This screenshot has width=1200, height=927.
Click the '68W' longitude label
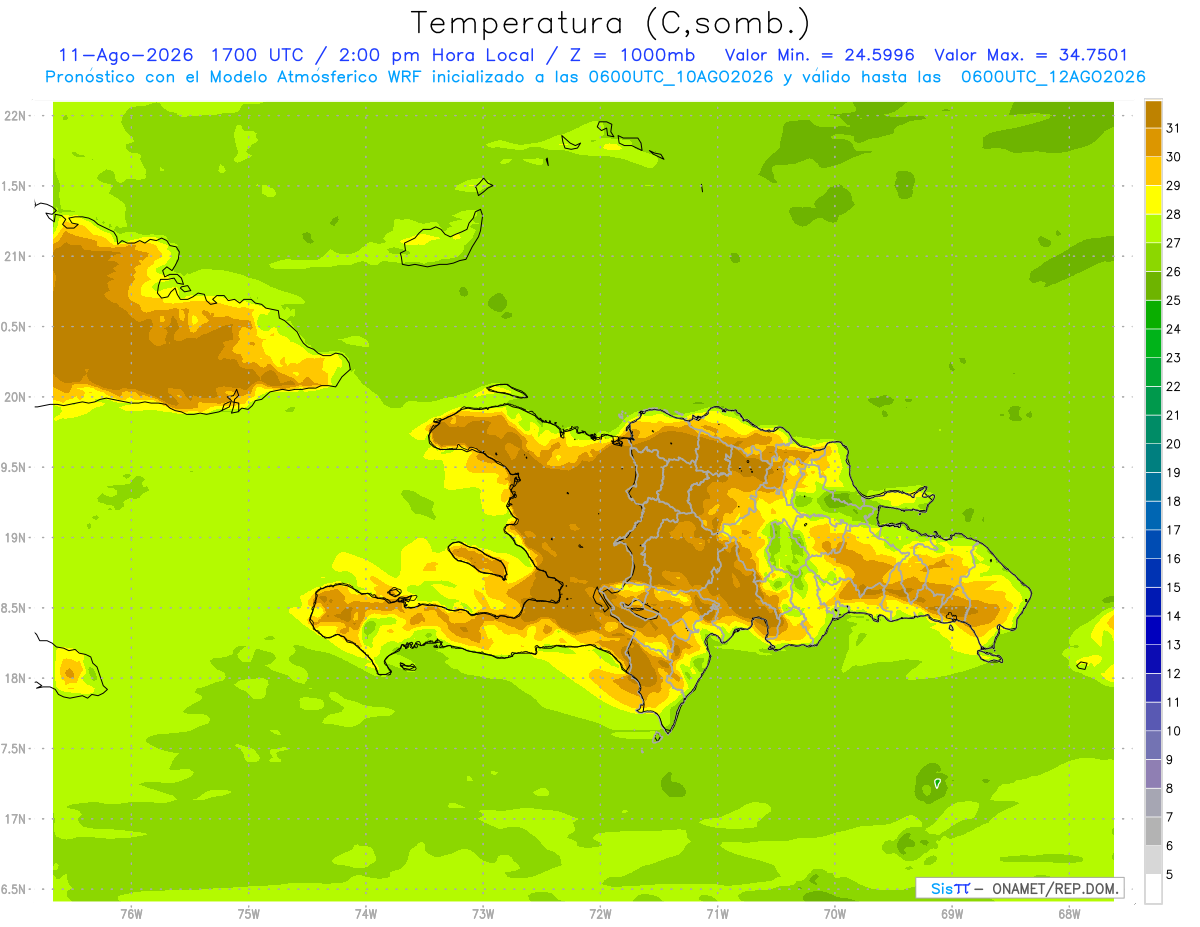1069,913
